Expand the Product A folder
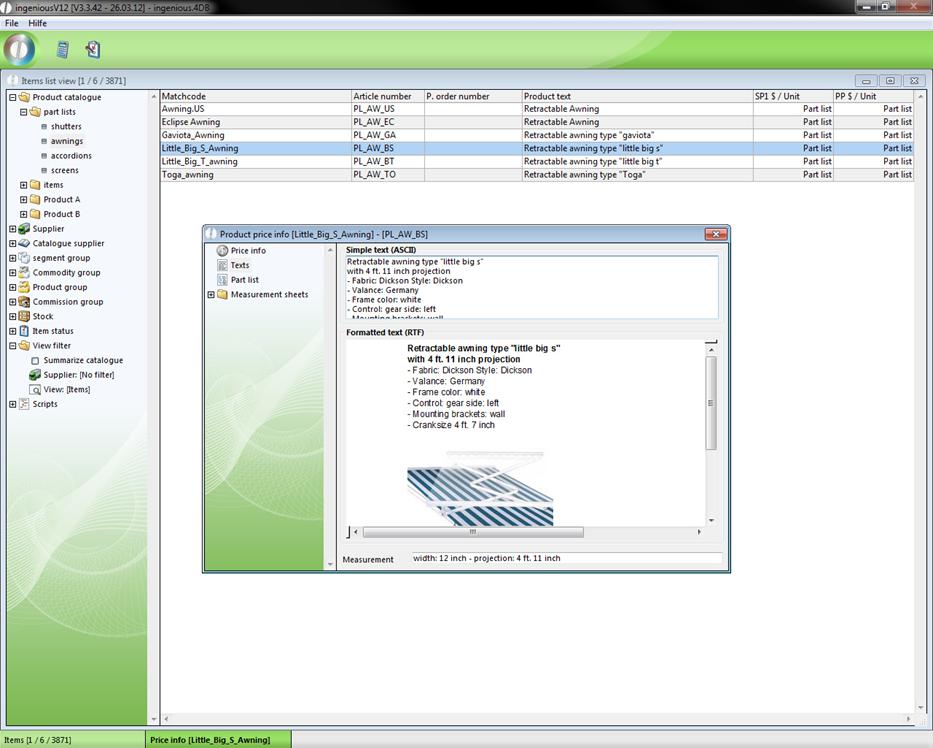This screenshot has height=748, width=933. pos(24,200)
